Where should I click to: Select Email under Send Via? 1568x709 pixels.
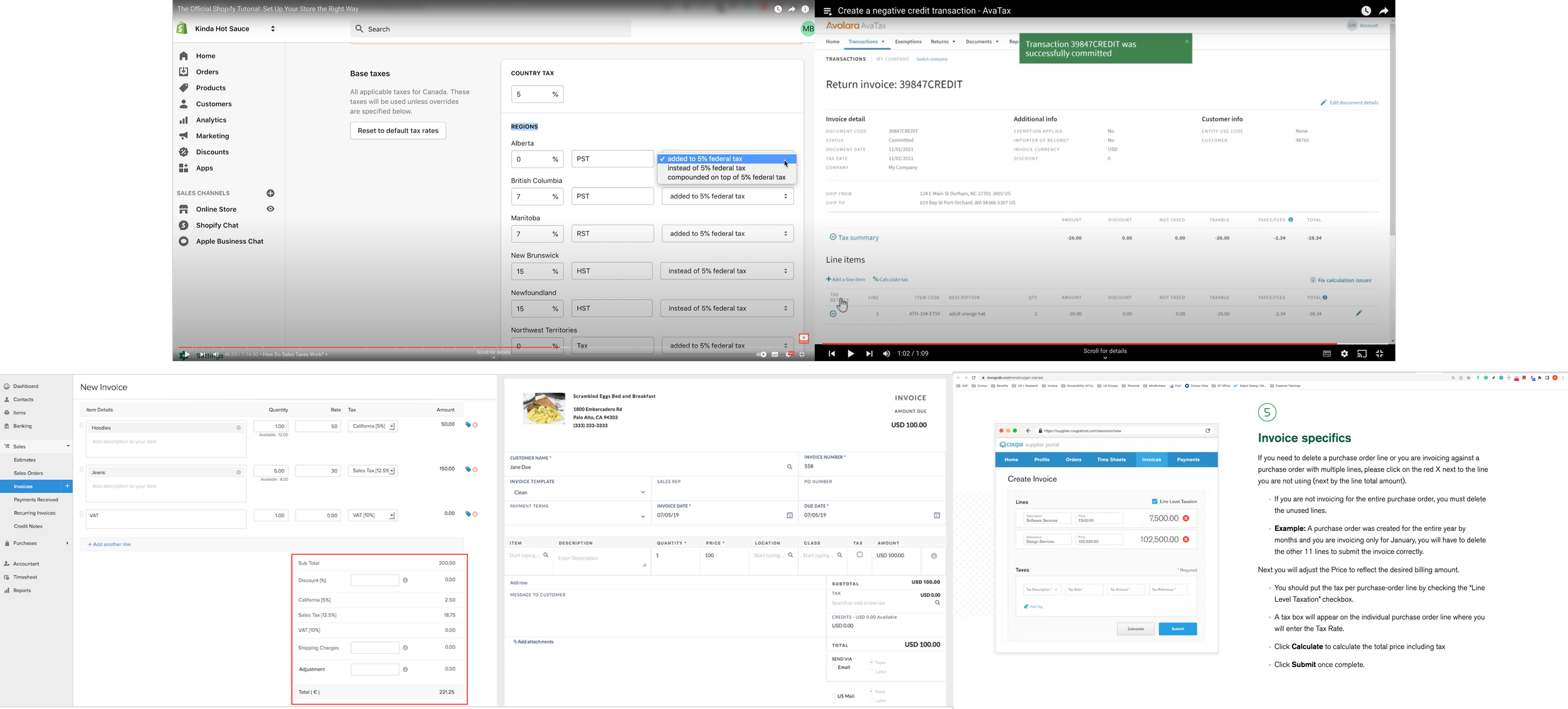pos(834,668)
